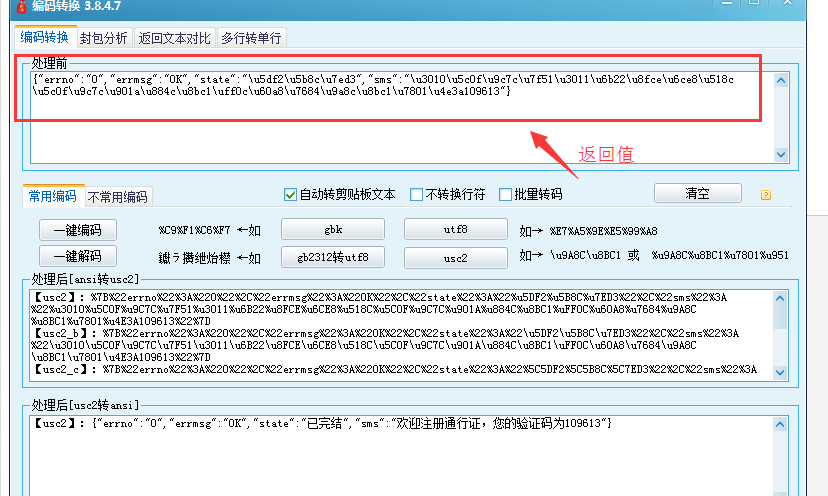Click the example text %E7%A5%9E%E5%99%A8

(604, 231)
